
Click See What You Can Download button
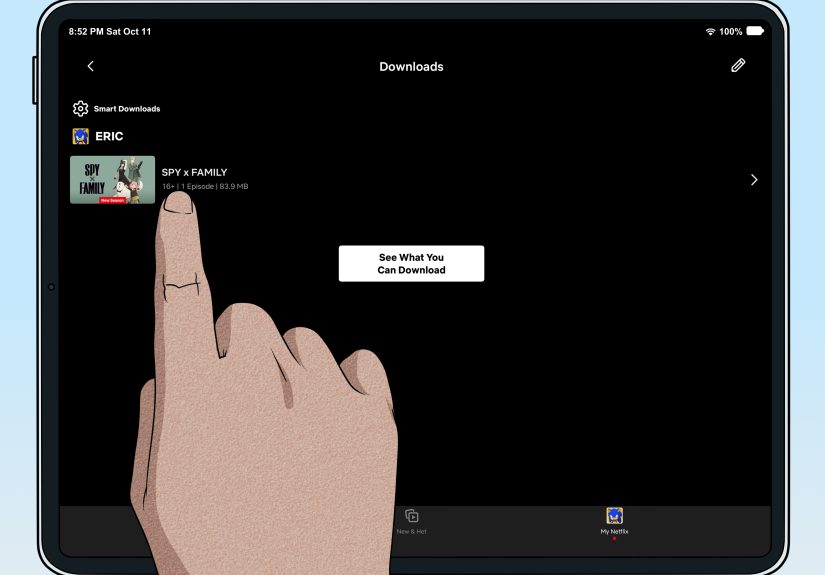point(411,264)
